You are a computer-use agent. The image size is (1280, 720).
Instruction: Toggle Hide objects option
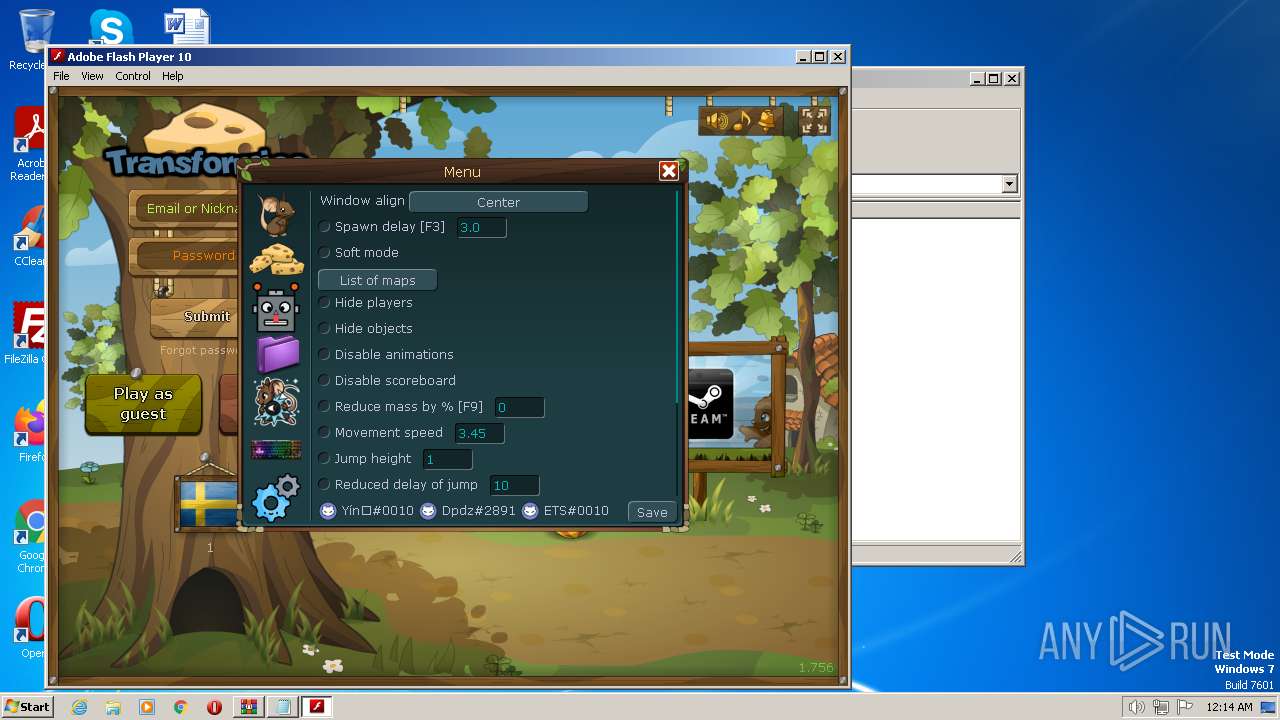point(325,329)
